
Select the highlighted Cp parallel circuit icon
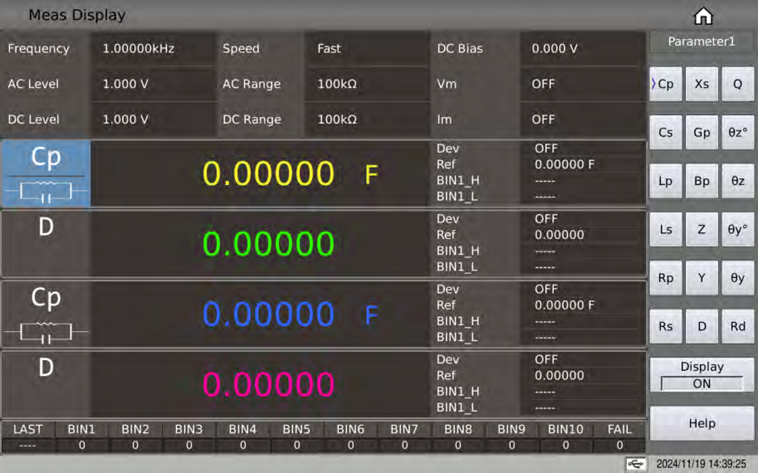(46, 173)
